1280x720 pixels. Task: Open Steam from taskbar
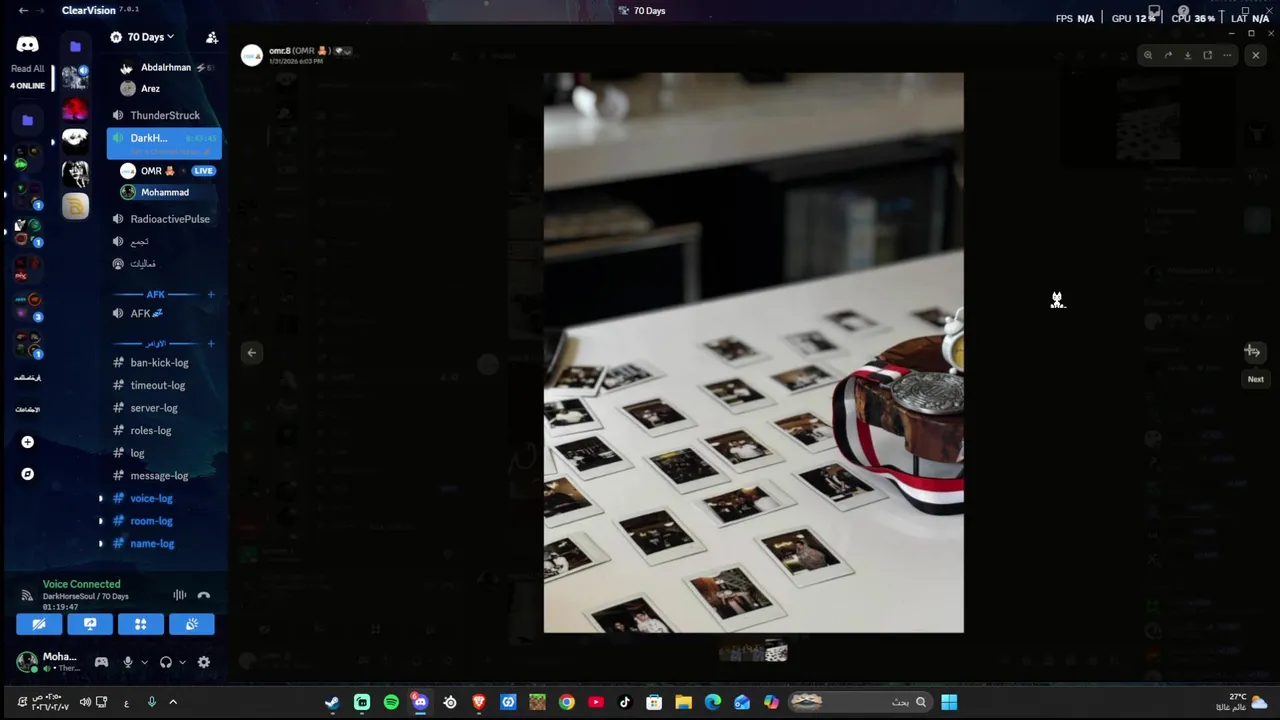[x=332, y=702]
